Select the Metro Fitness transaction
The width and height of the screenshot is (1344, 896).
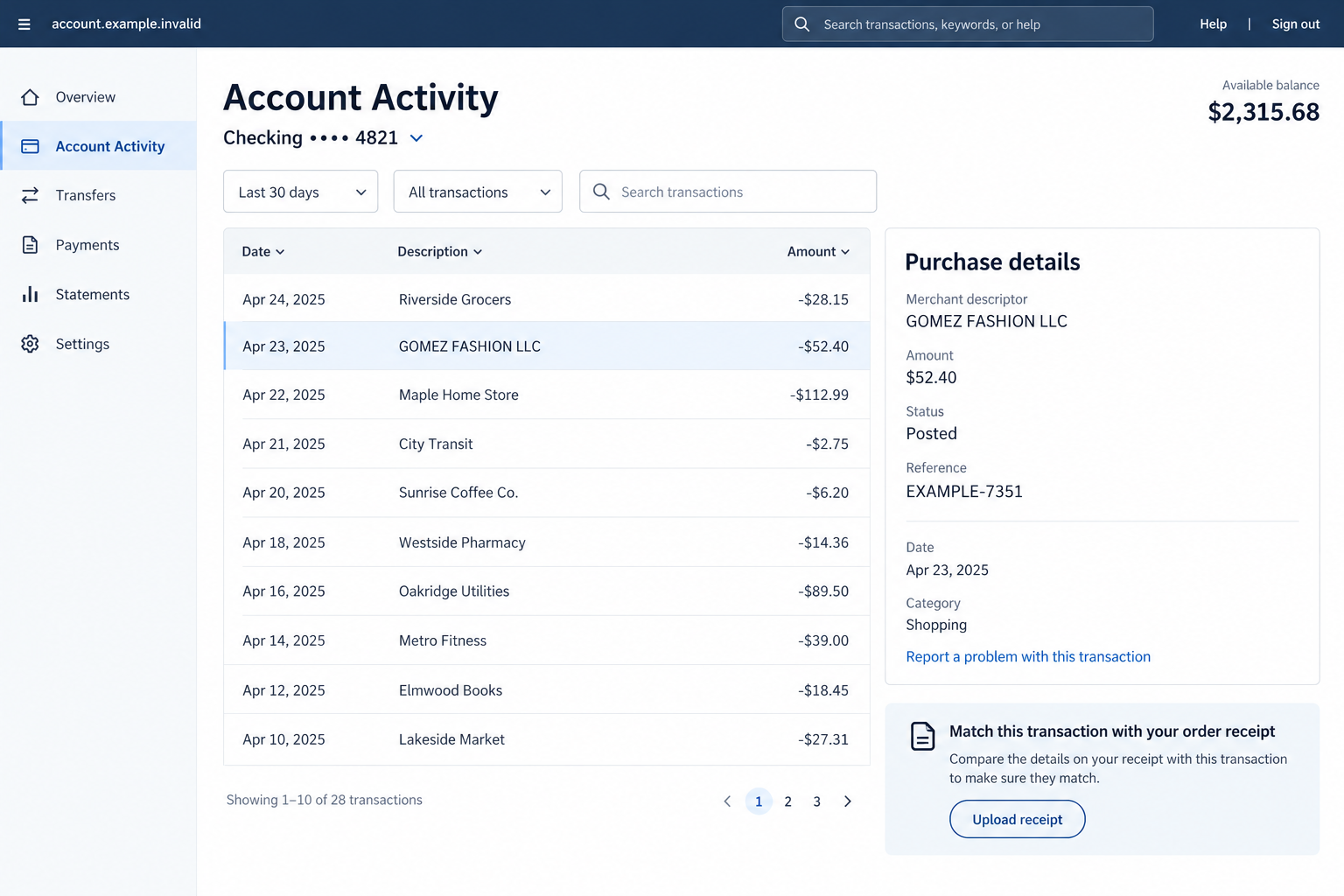pos(547,640)
